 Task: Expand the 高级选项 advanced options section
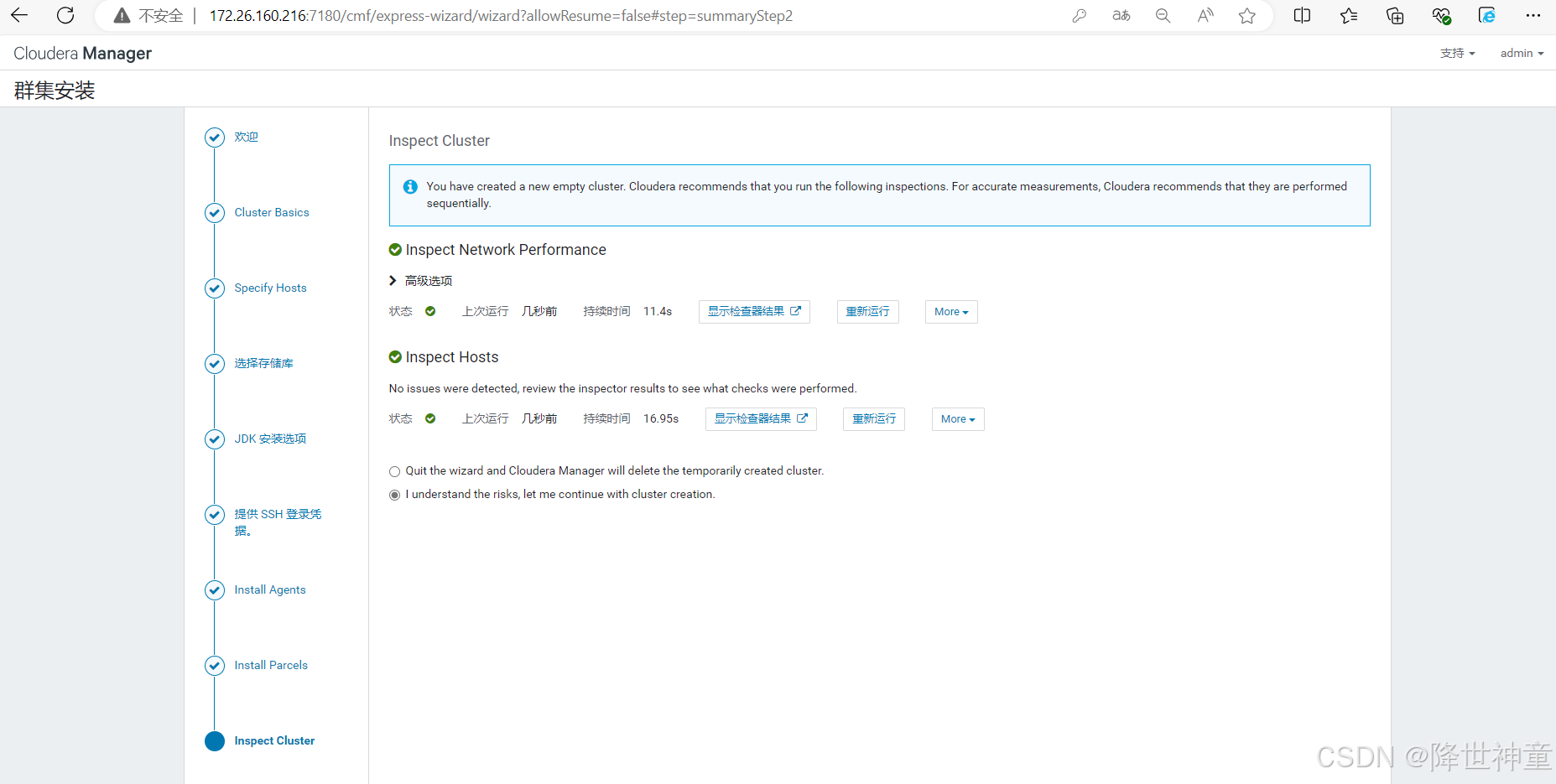click(x=420, y=281)
